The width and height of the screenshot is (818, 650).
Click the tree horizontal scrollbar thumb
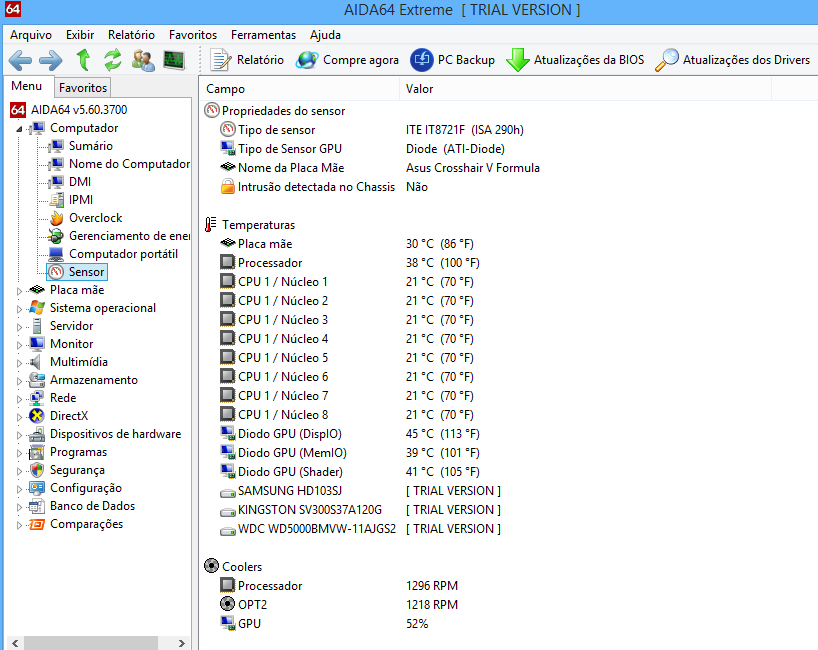tap(91, 643)
